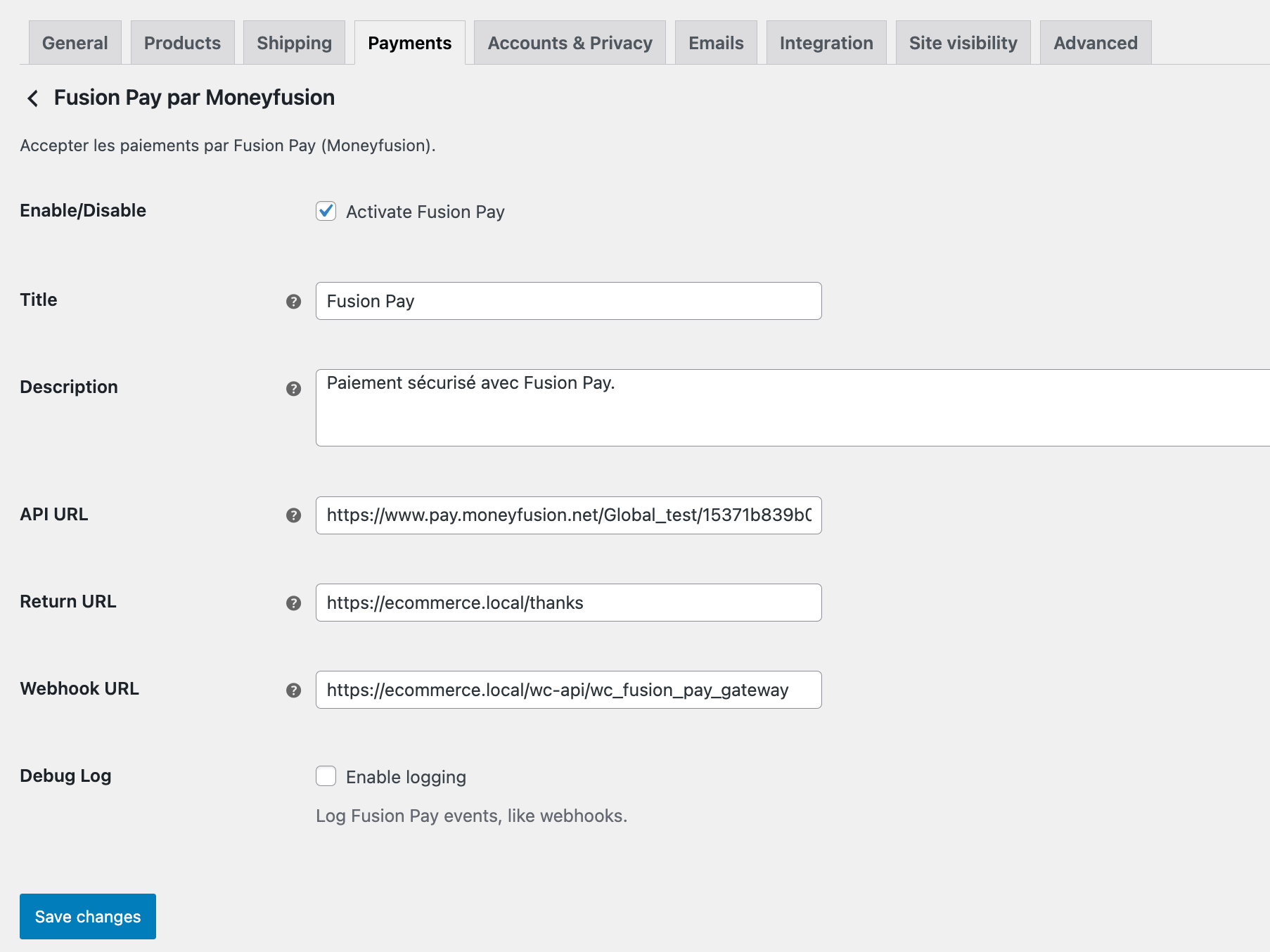Open the Integration settings tab

pyautogui.click(x=826, y=43)
